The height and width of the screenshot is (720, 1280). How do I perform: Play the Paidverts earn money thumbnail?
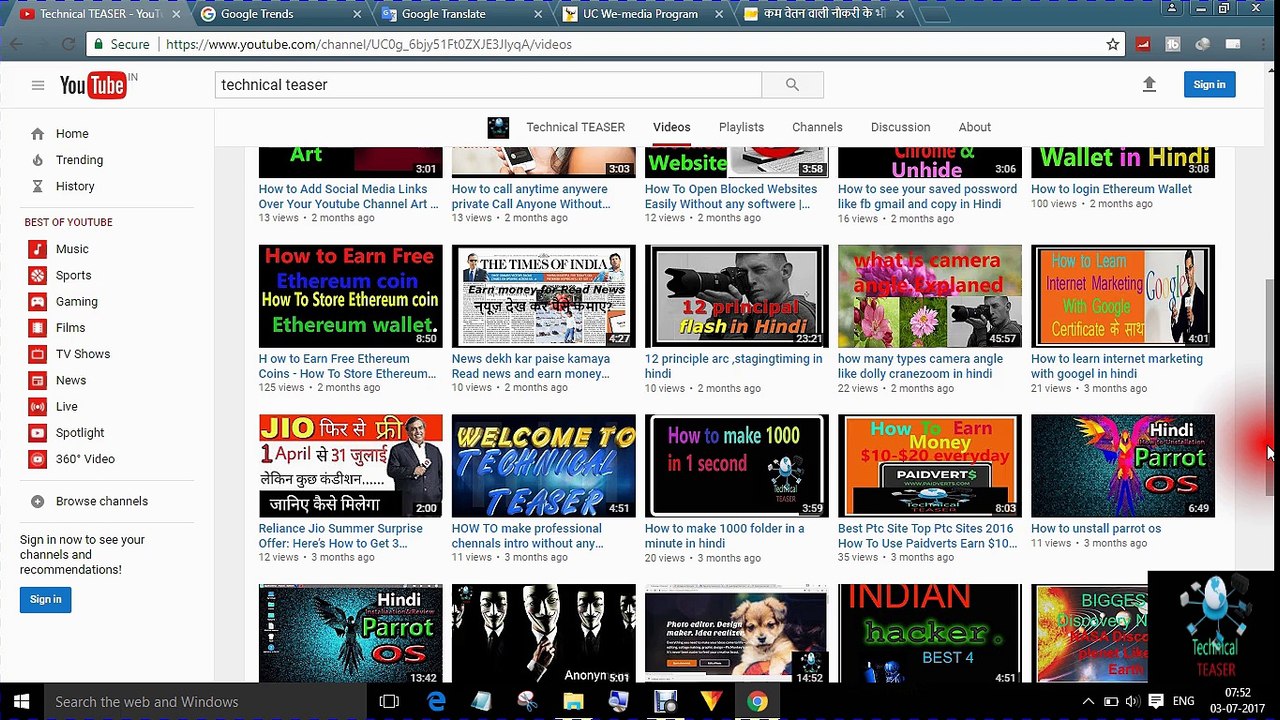[x=929, y=466]
